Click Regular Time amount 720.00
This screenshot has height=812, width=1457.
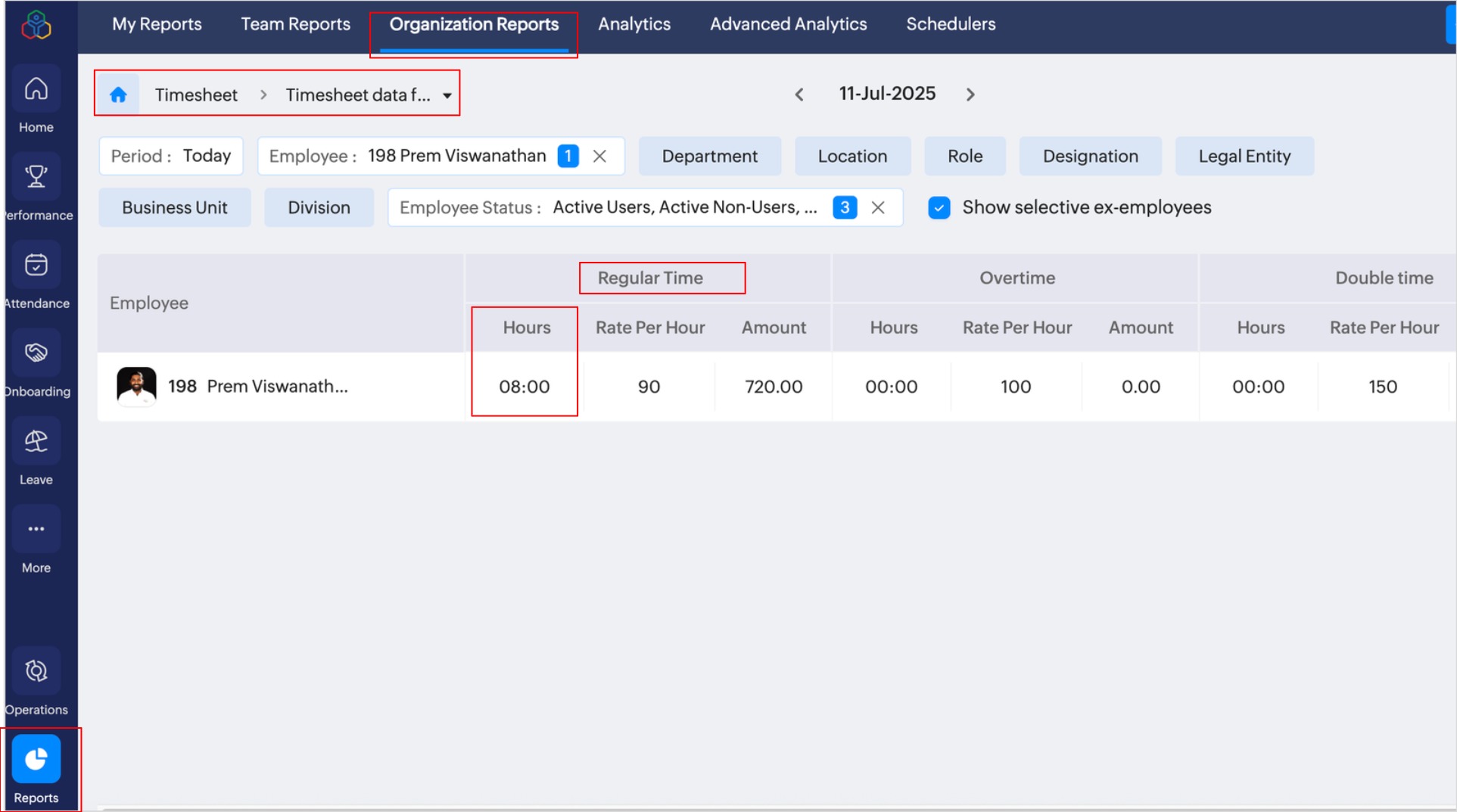(x=774, y=387)
